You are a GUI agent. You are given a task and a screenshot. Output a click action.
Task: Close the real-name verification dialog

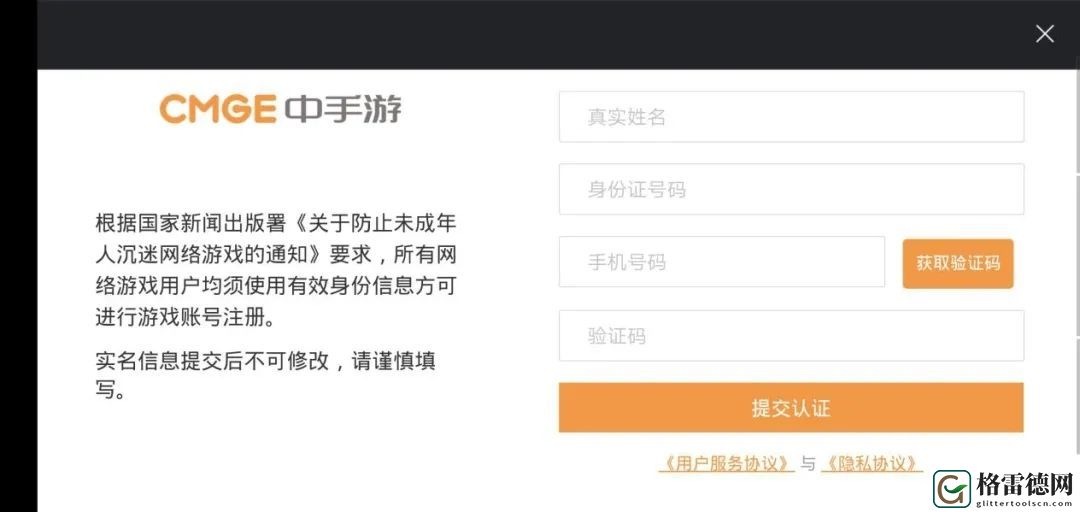point(1044,34)
